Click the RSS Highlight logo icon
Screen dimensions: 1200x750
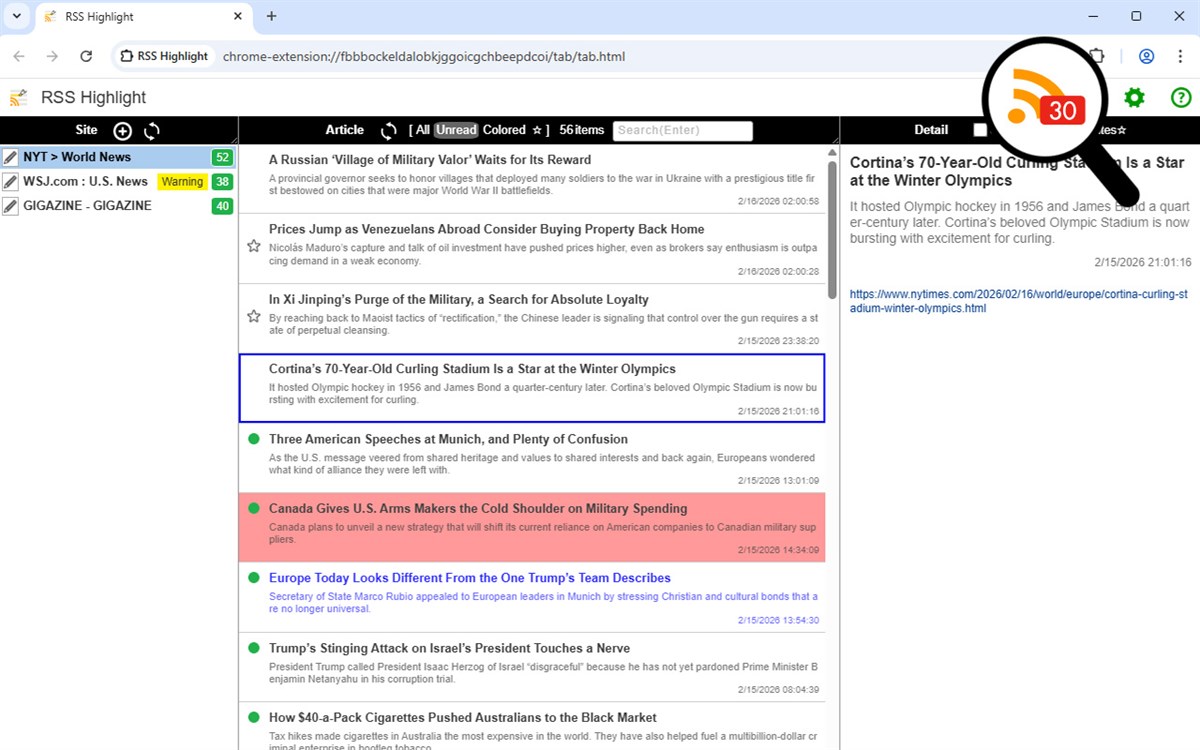pos(19,97)
